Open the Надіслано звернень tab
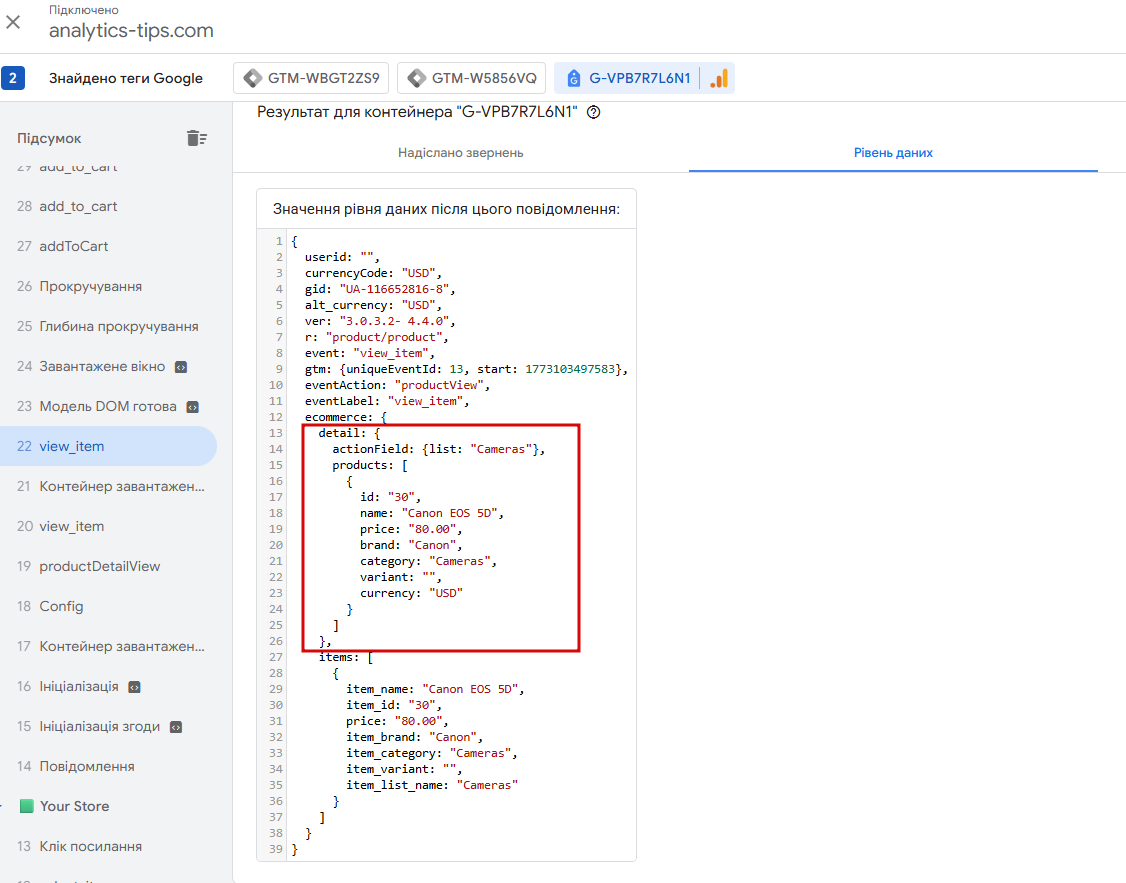This screenshot has width=1126, height=883. [x=460, y=153]
